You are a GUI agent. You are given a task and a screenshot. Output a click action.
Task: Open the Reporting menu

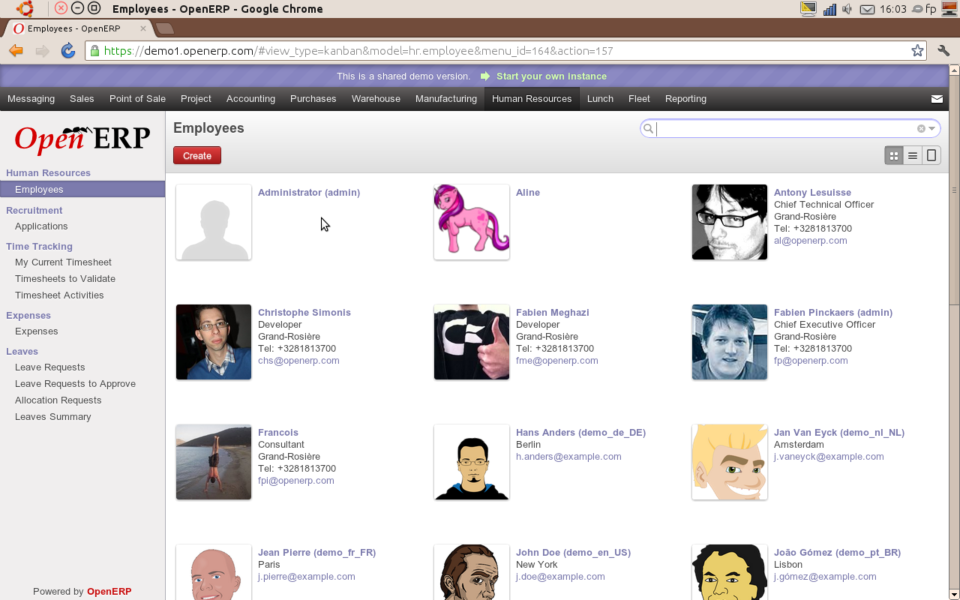686,99
